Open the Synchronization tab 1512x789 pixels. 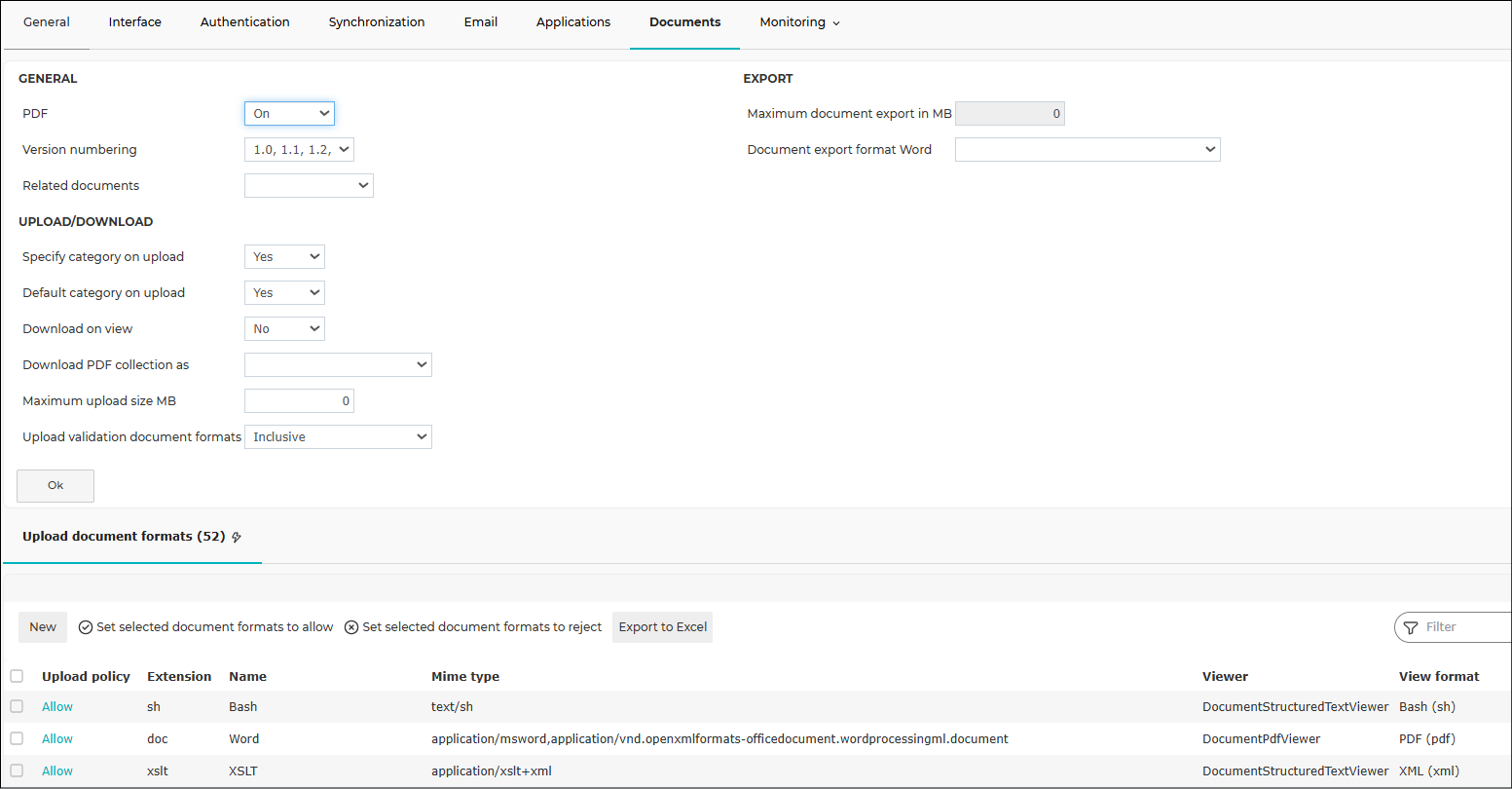click(377, 21)
